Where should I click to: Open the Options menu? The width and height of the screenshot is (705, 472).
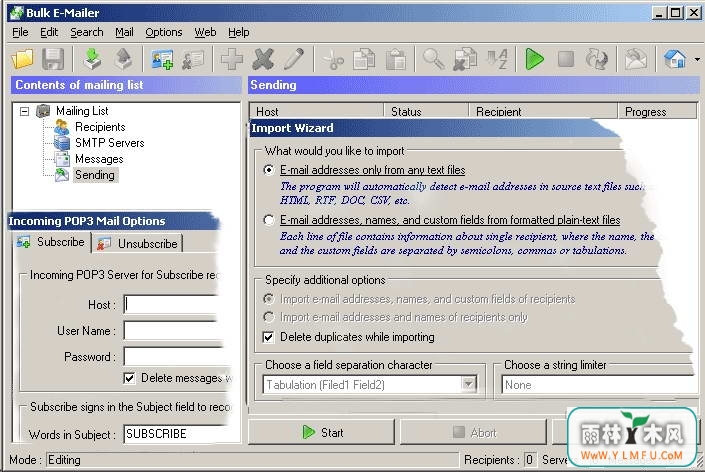[x=164, y=32]
